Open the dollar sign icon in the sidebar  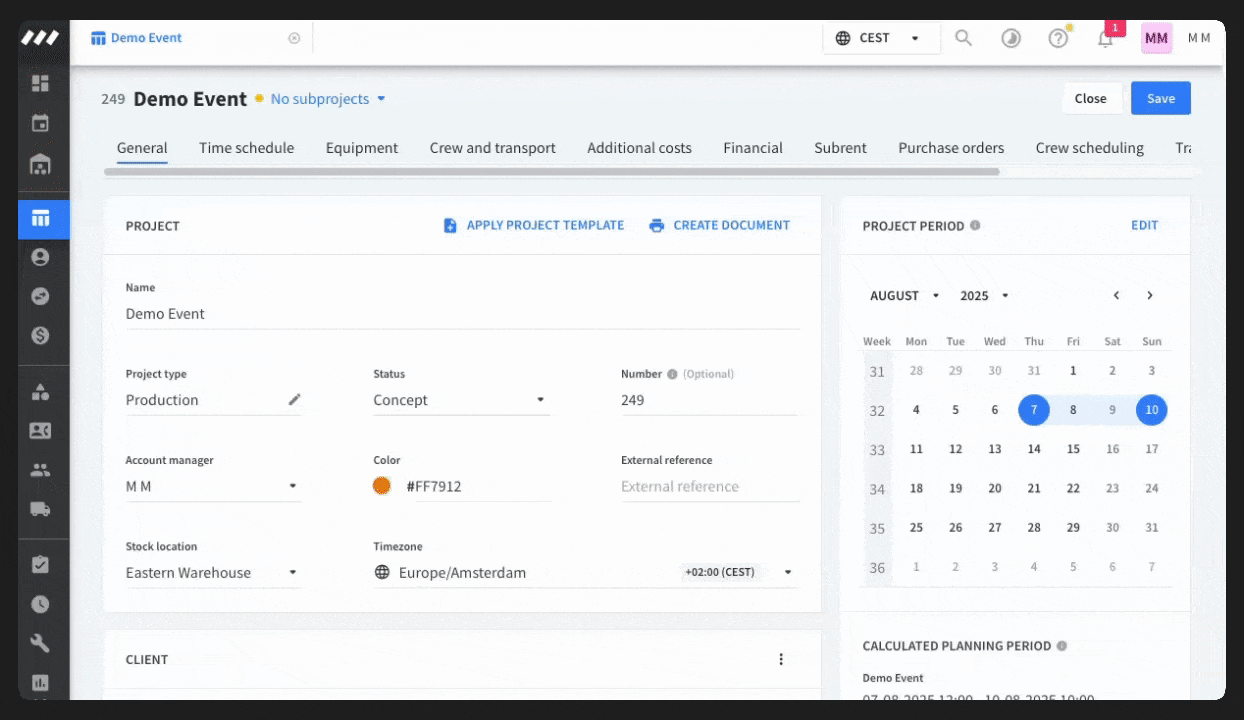pos(40,336)
